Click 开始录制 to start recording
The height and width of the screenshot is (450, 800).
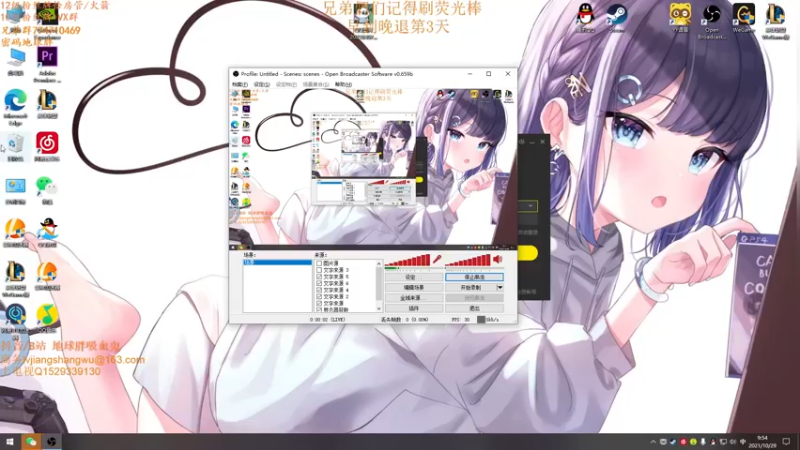pyautogui.click(x=470, y=288)
